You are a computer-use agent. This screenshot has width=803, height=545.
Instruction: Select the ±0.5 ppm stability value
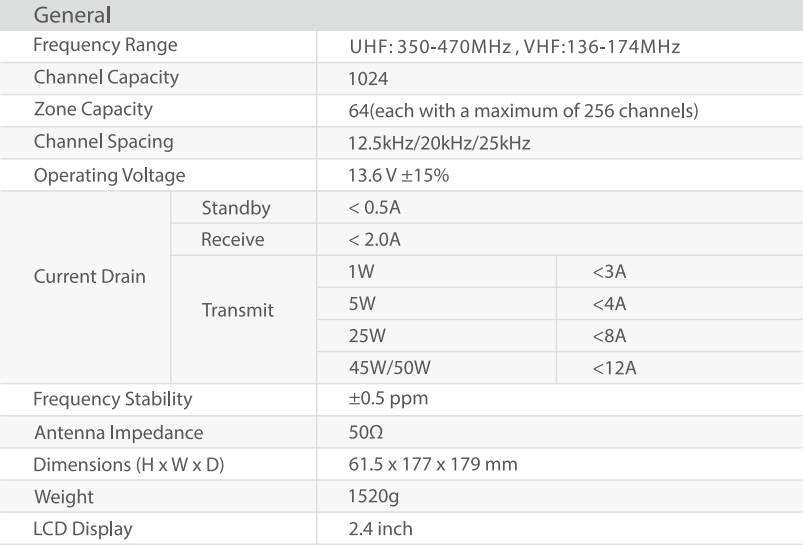click(388, 399)
